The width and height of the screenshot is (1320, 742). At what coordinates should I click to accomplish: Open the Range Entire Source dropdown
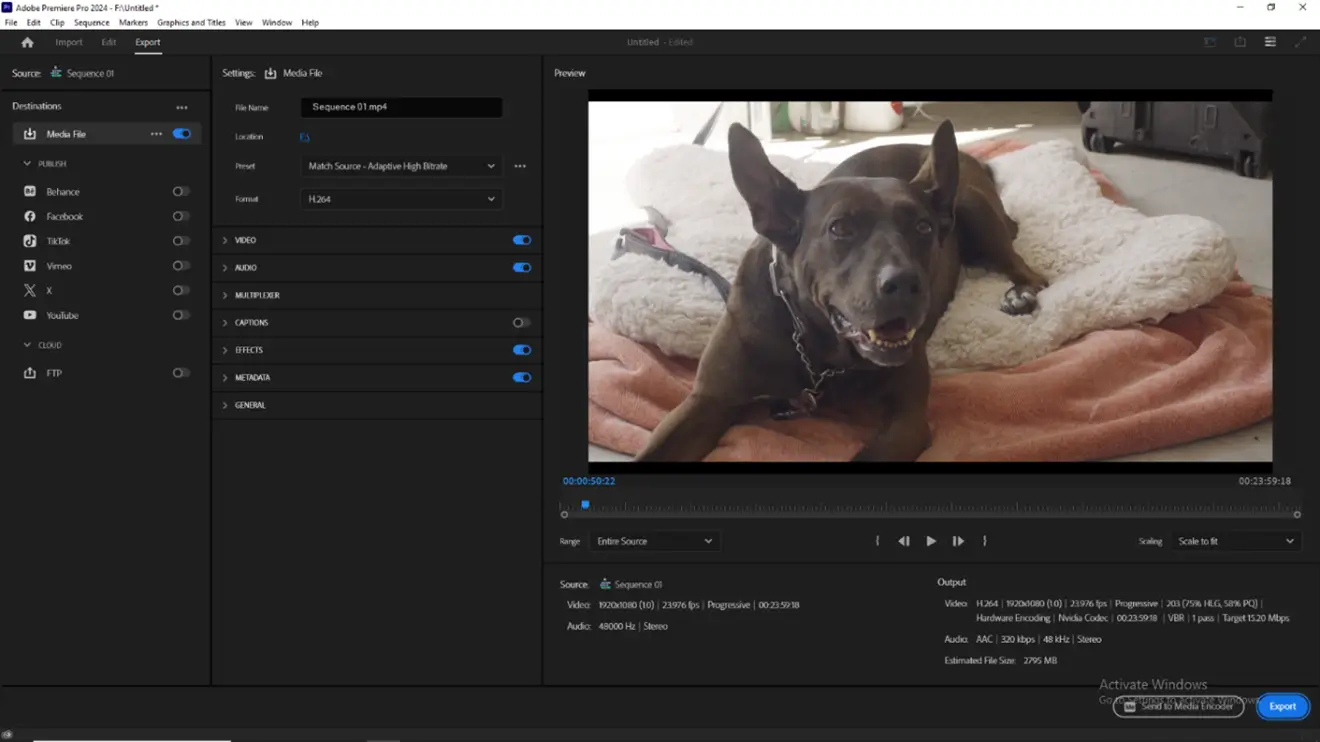coord(653,541)
